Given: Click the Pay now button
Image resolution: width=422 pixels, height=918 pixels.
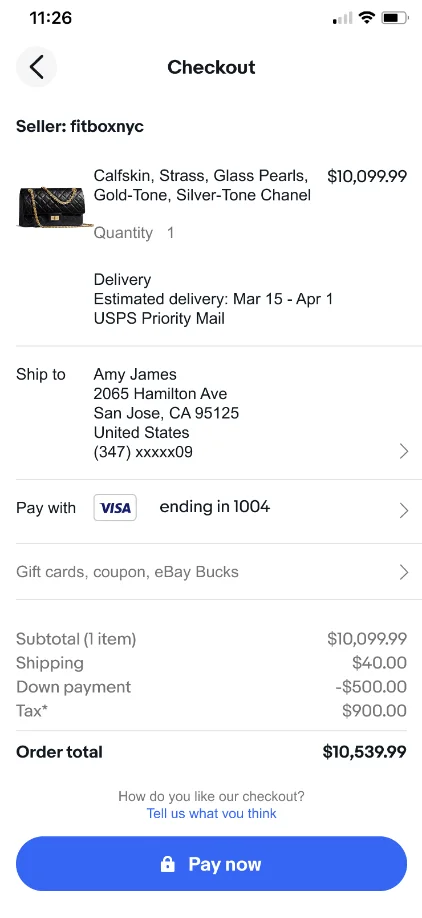Looking at the screenshot, I should pos(211,864).
